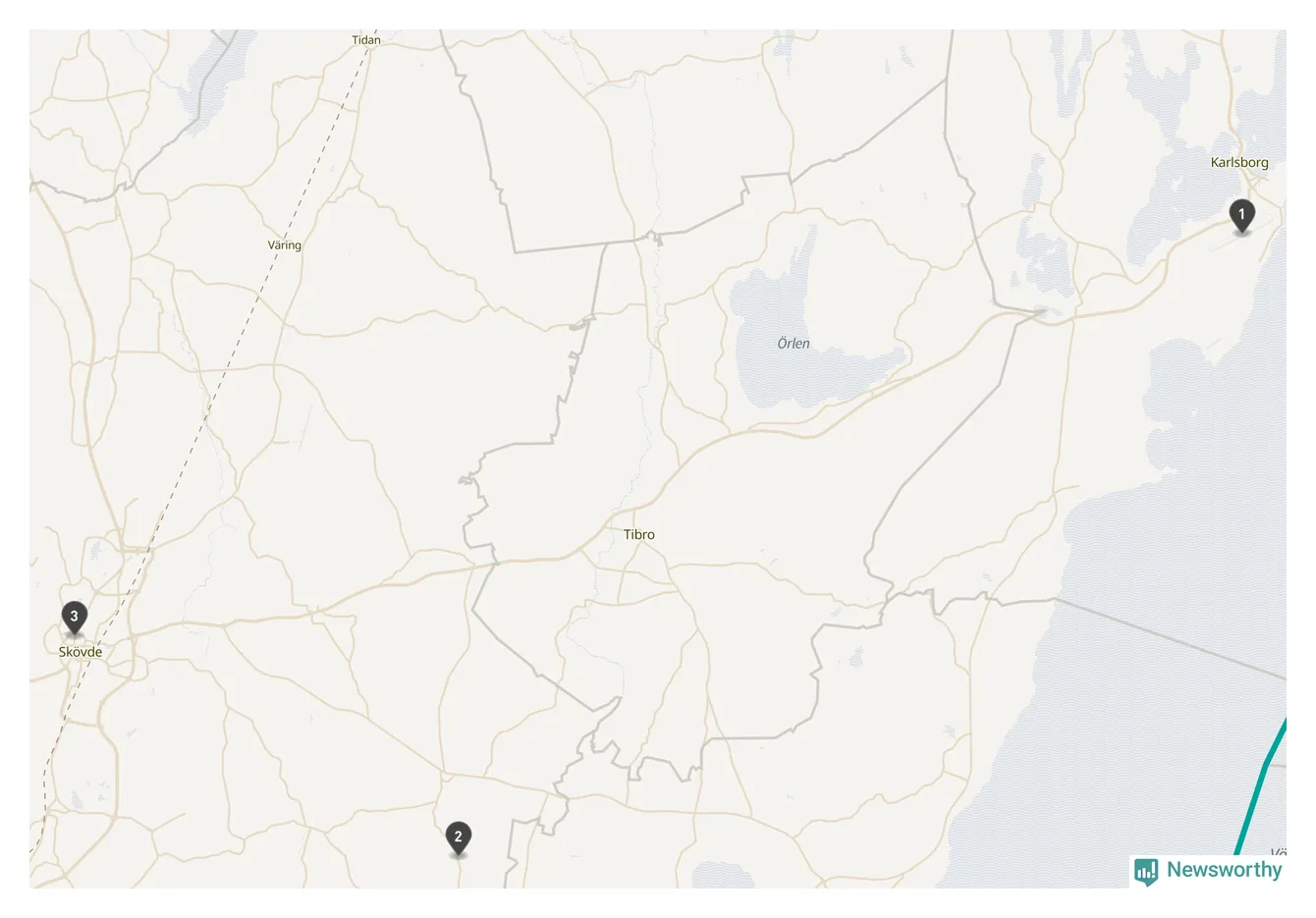The image size is (1316, 918).
Task: Open the Newsworthy text link
Action: click(x=1224, y=869)
